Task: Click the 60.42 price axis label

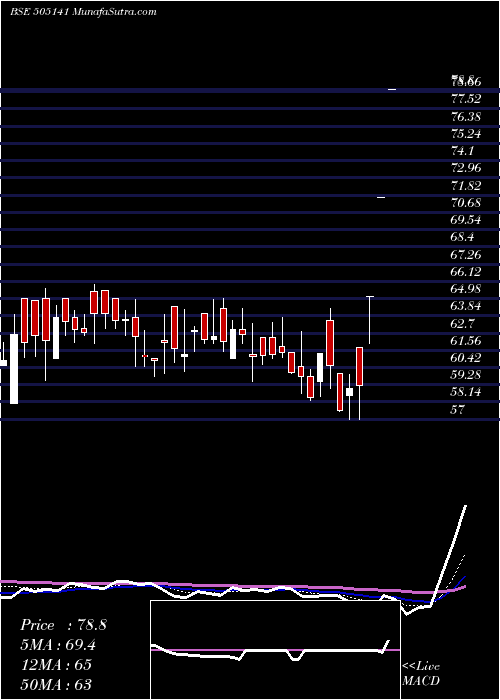Action: tap(467, 358)
